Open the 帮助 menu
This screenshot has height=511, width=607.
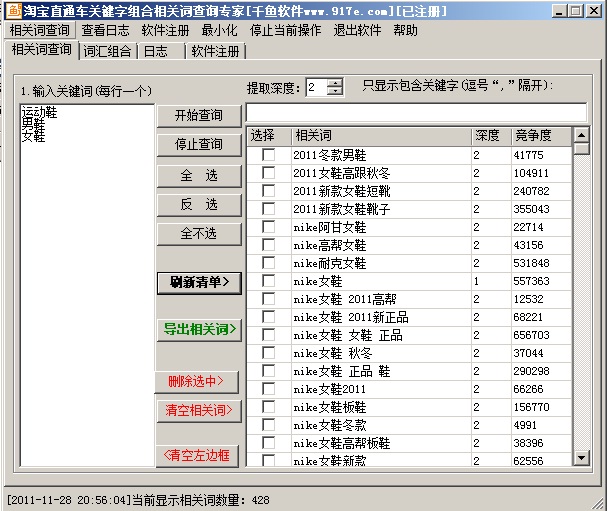pyautogui.click(x=405, y=30)
